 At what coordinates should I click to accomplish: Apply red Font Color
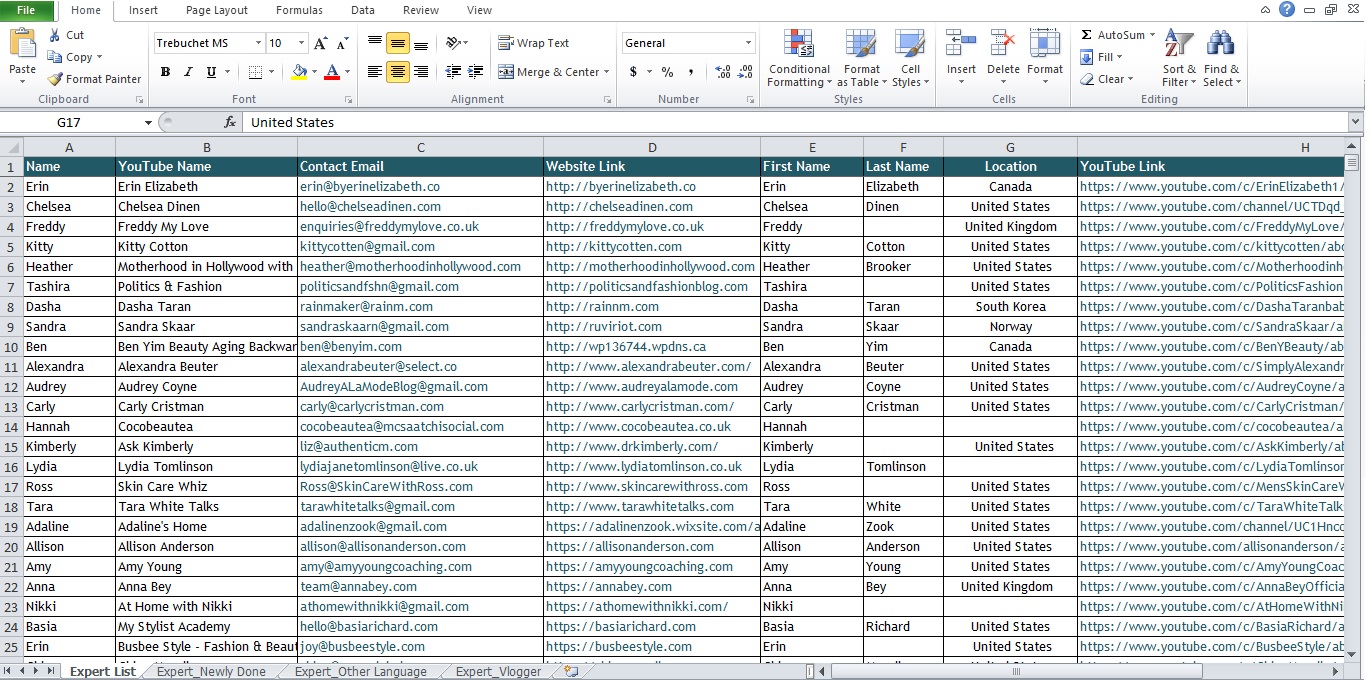332,72
